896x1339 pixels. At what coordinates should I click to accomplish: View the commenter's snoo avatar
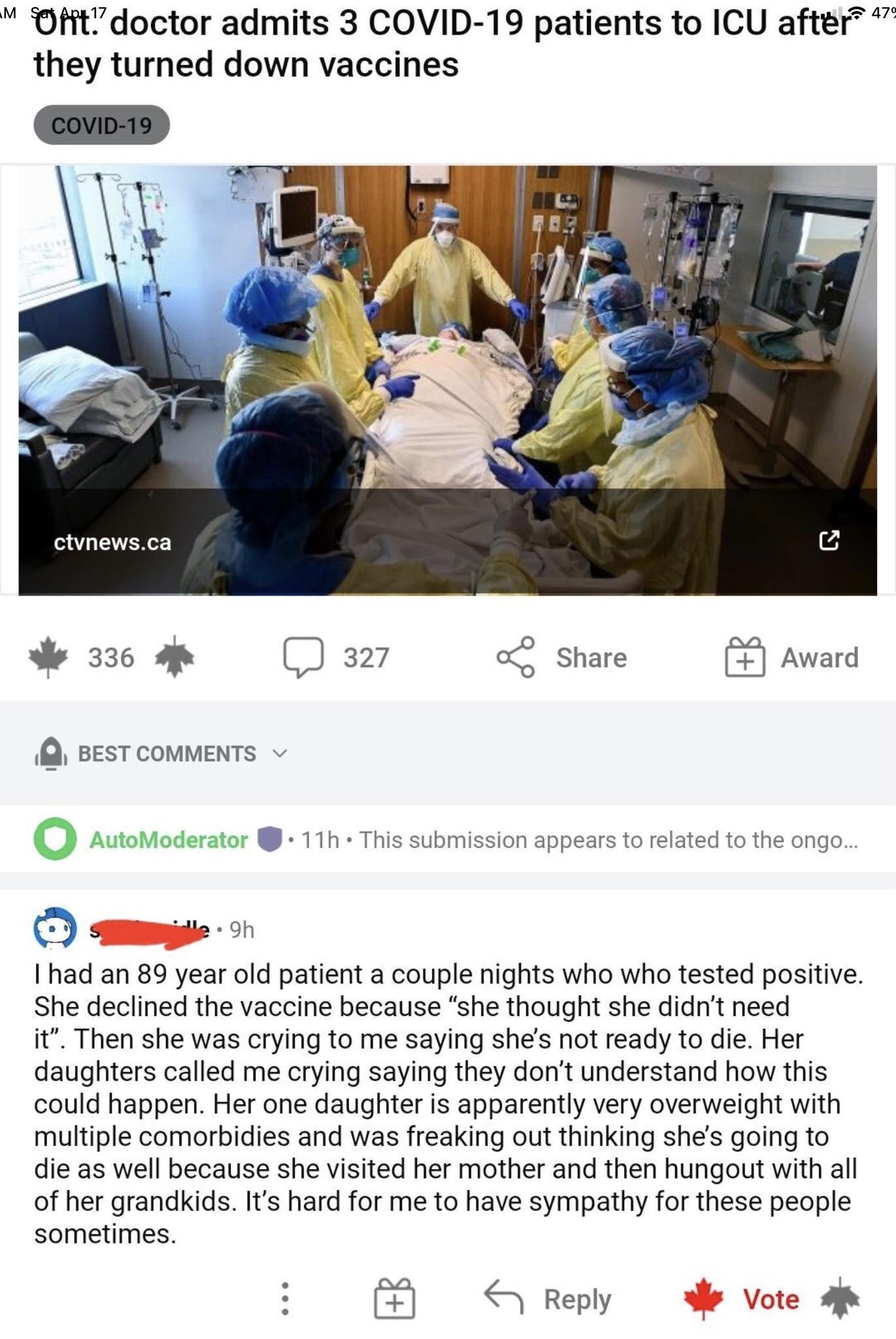55,928
